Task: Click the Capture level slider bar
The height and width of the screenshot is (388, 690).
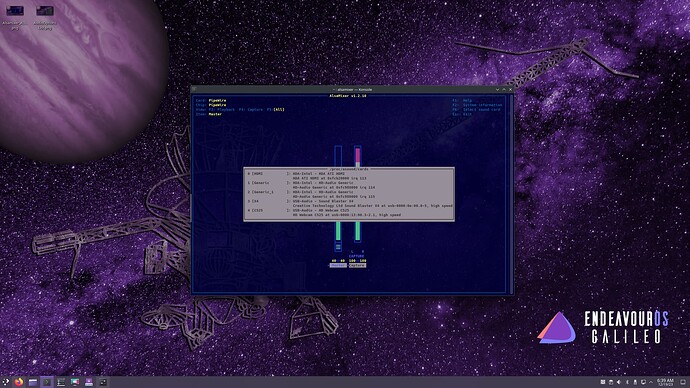Action: pyautogui.click(x=357, y=194)
